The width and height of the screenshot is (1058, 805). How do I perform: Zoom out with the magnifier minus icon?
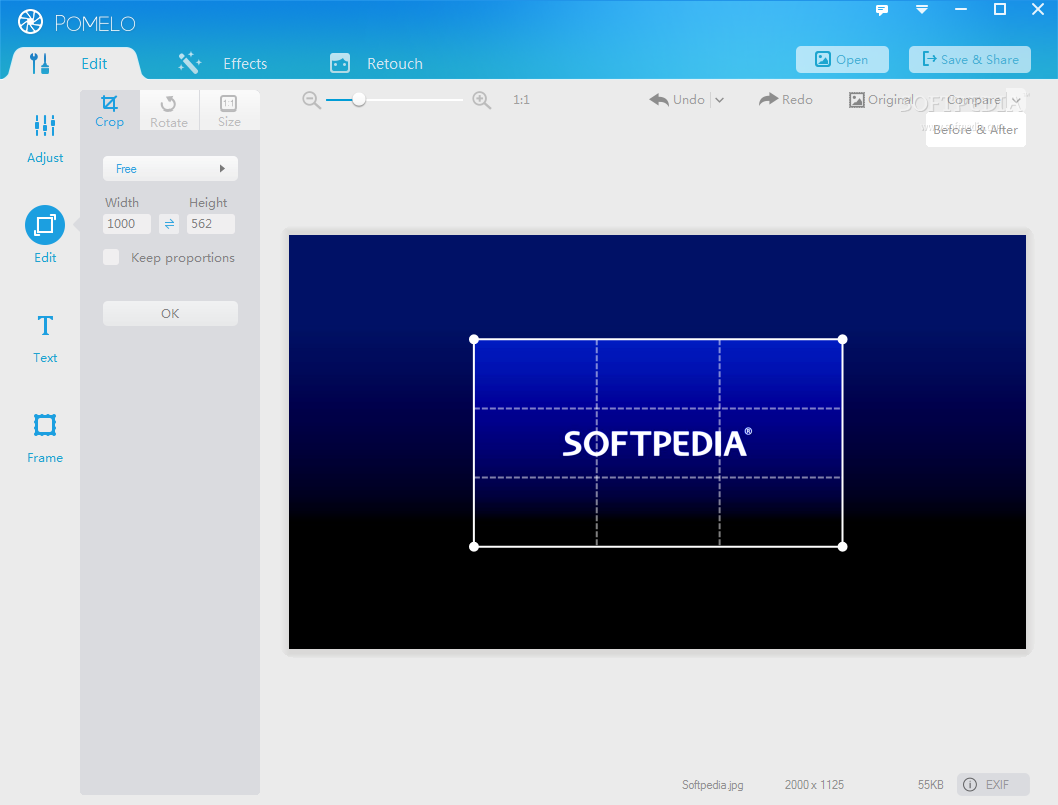click(311, 100)
